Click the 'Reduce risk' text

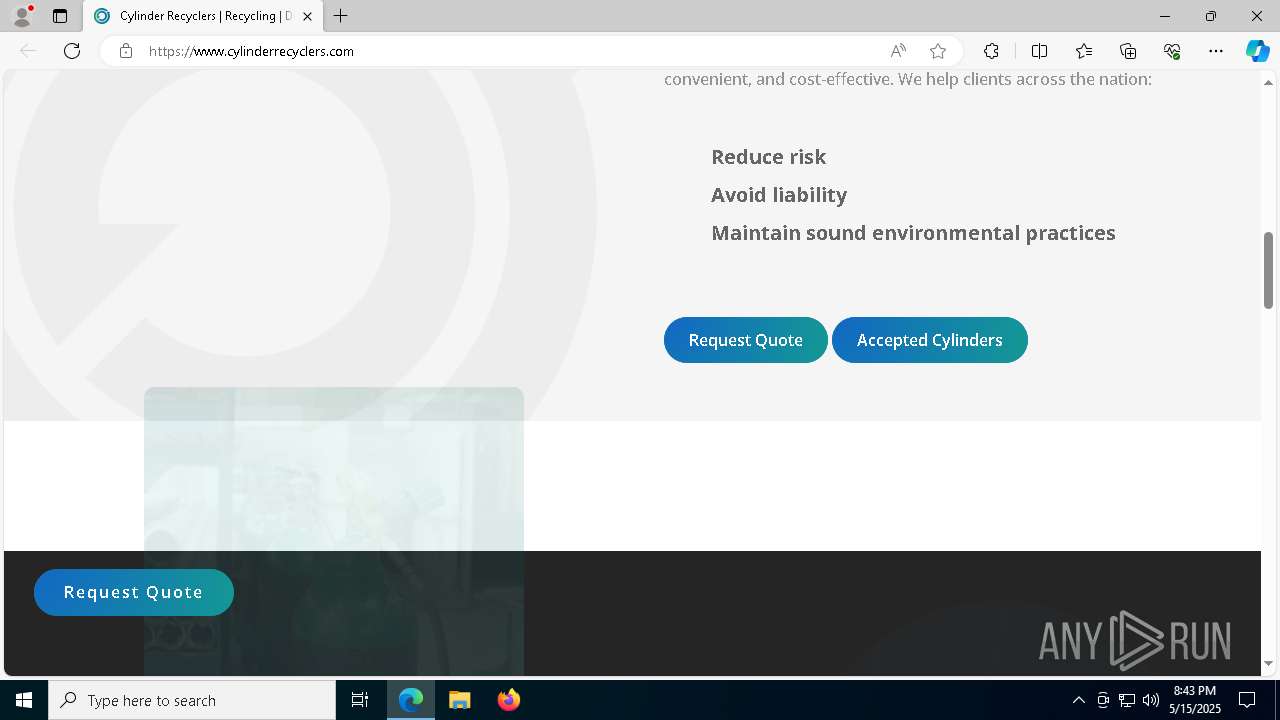[x=768, y=157]
